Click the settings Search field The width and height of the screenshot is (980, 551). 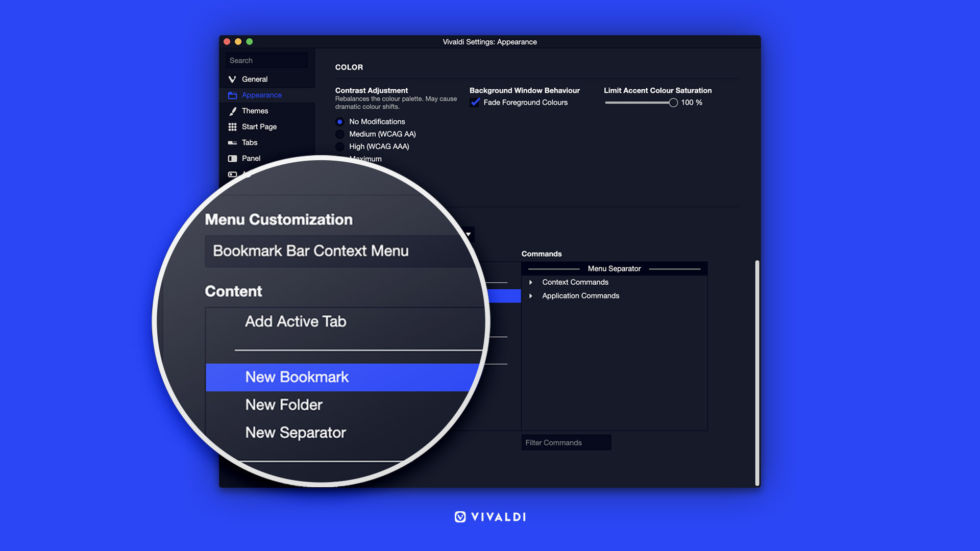point(267,61)
